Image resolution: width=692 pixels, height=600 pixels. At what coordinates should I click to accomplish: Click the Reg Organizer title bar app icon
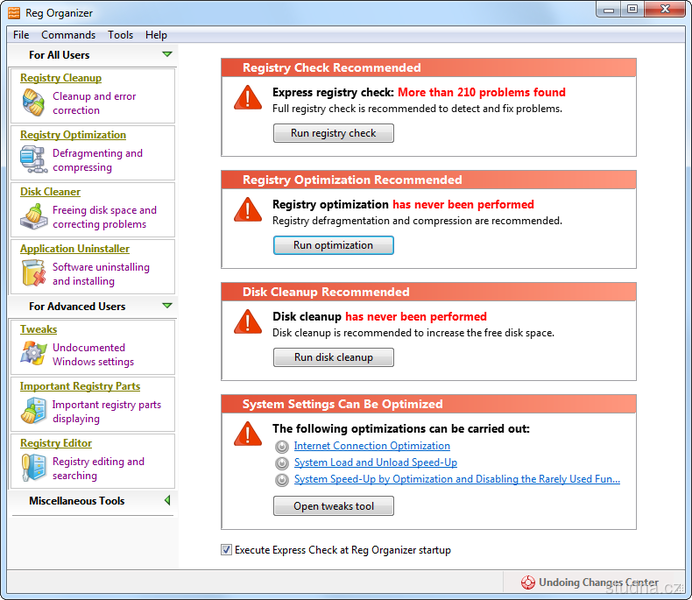click(14, 13)
